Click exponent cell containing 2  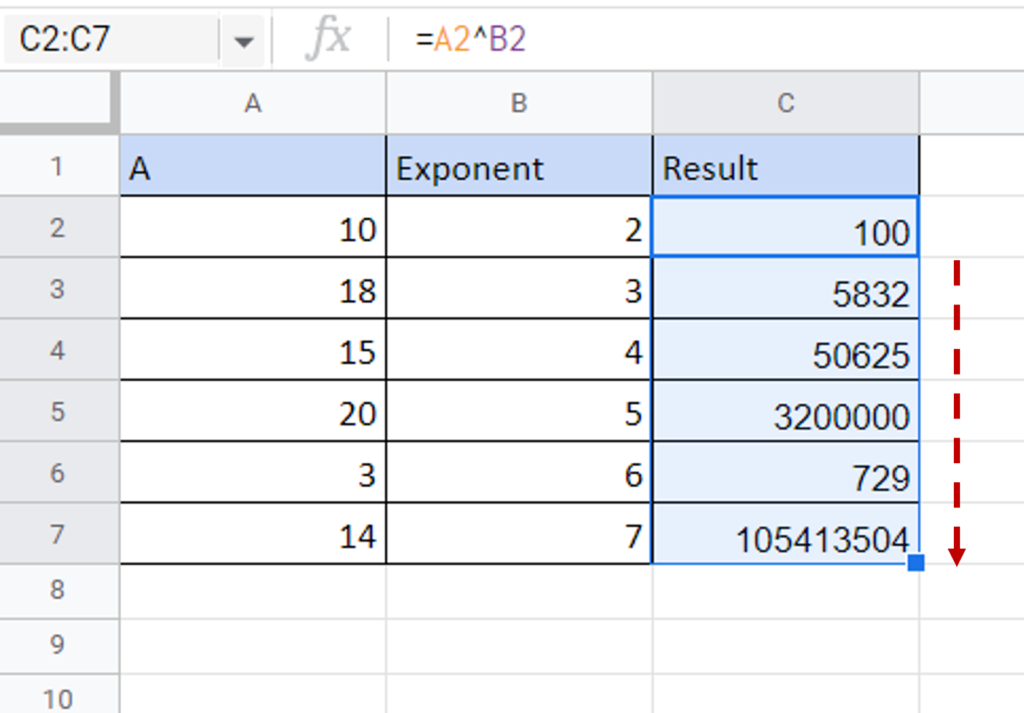coord(519,227)
